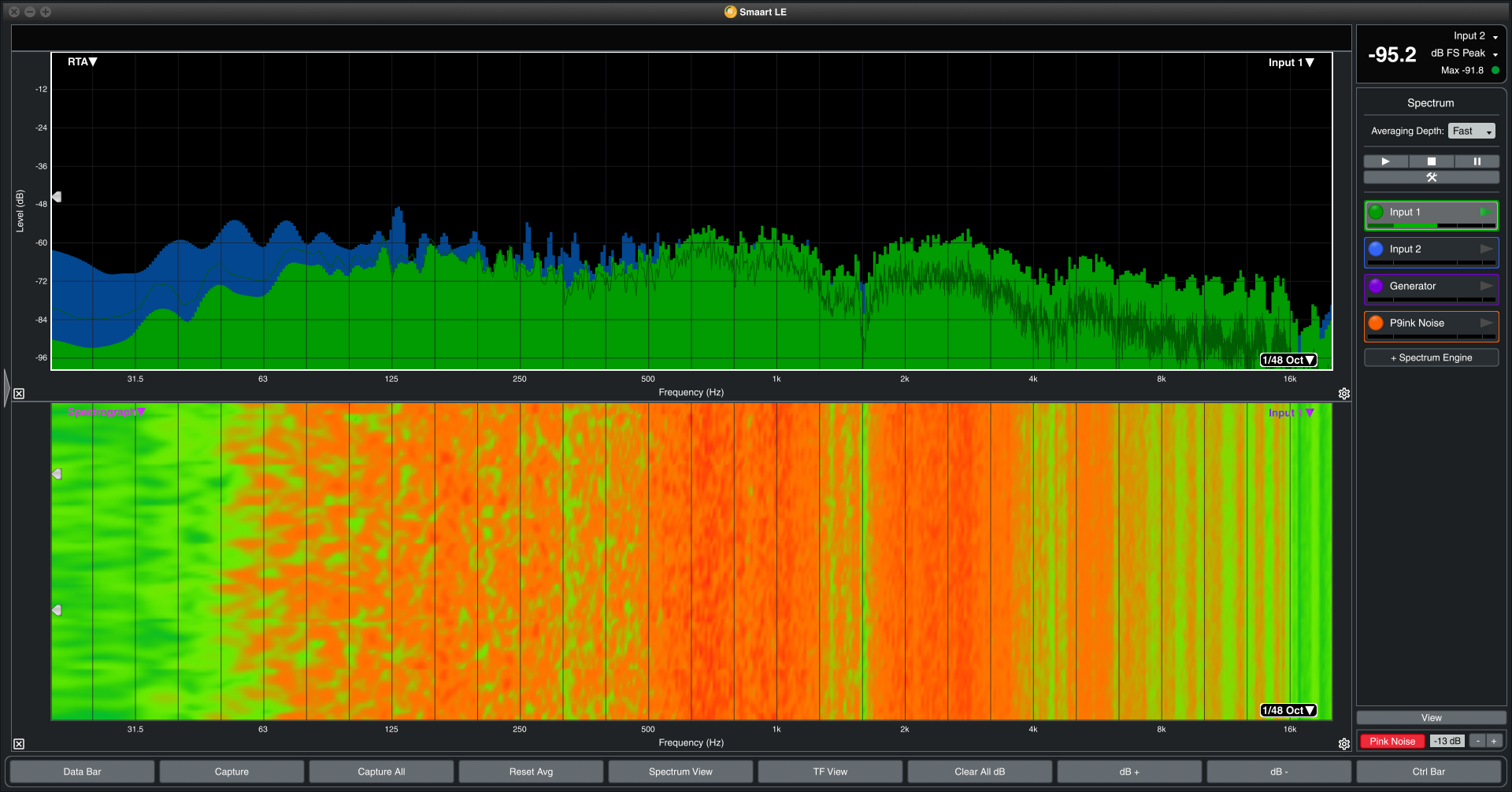Open the Averaging Depth Fast dropdown
This screenshot has width=1512, height=792.
[1471, 131]
